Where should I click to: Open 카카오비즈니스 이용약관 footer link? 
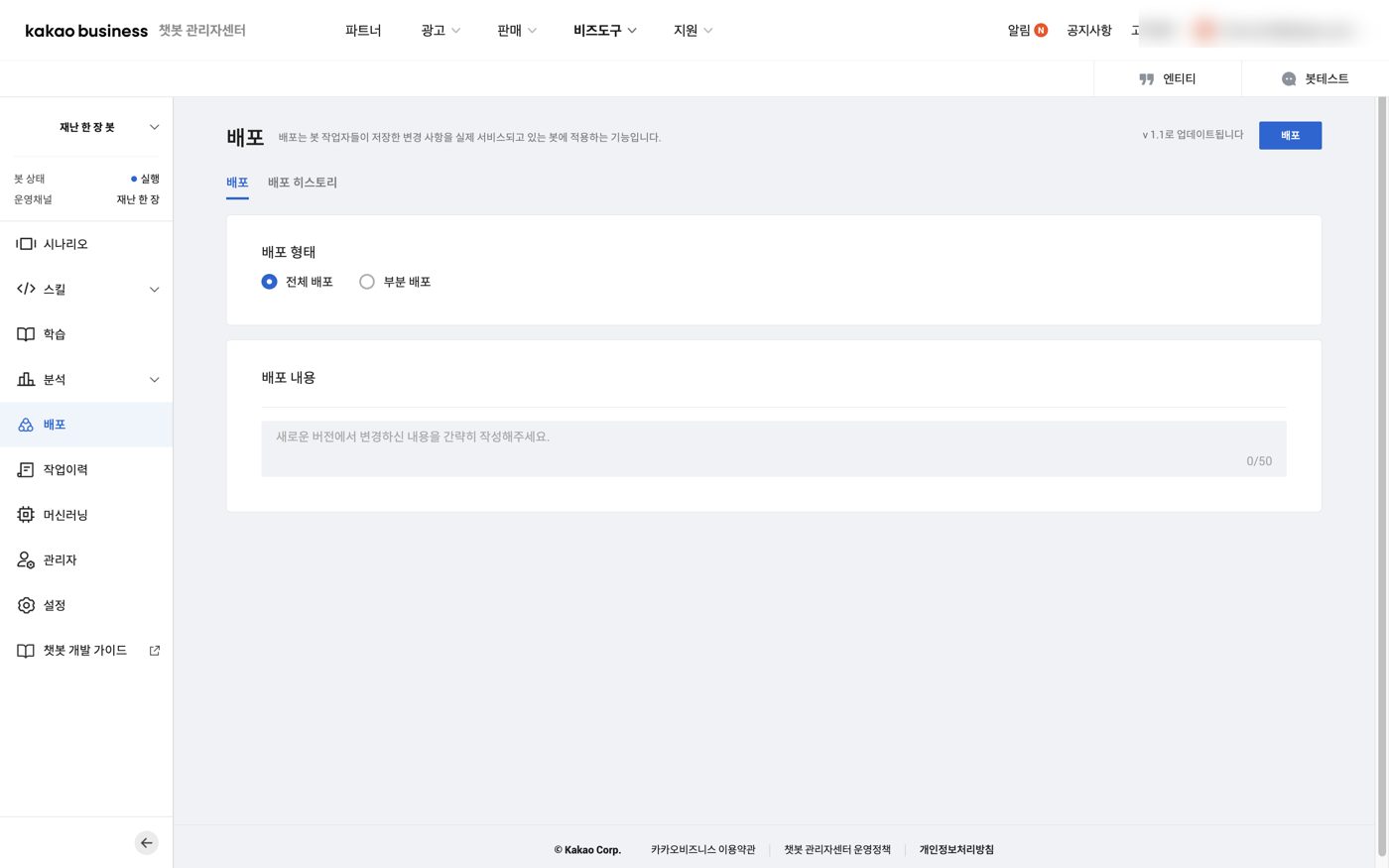pos(703,850)
